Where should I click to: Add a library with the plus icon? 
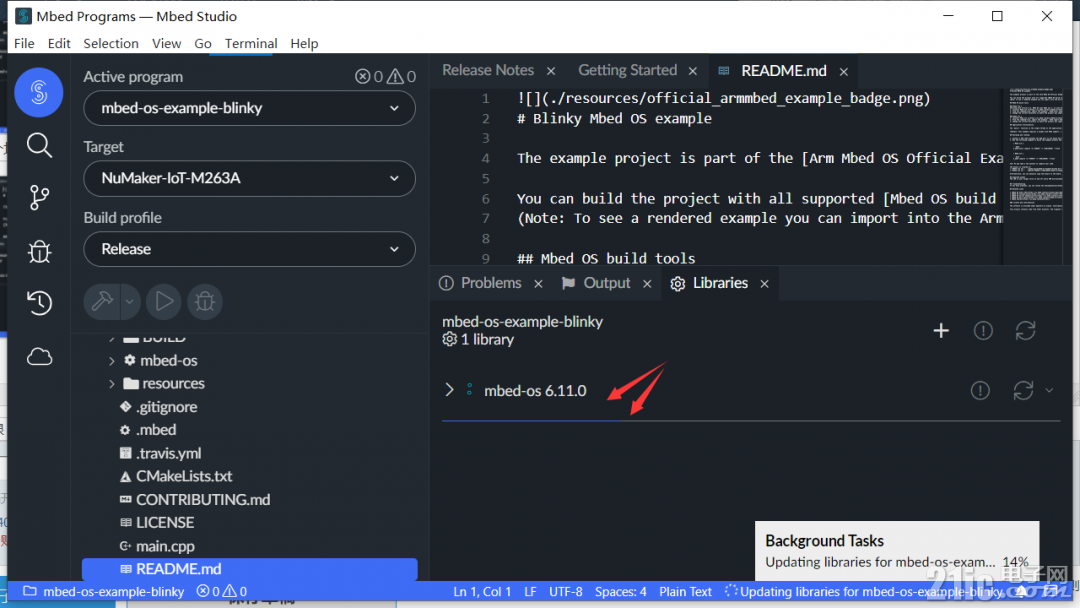(941, 331)
